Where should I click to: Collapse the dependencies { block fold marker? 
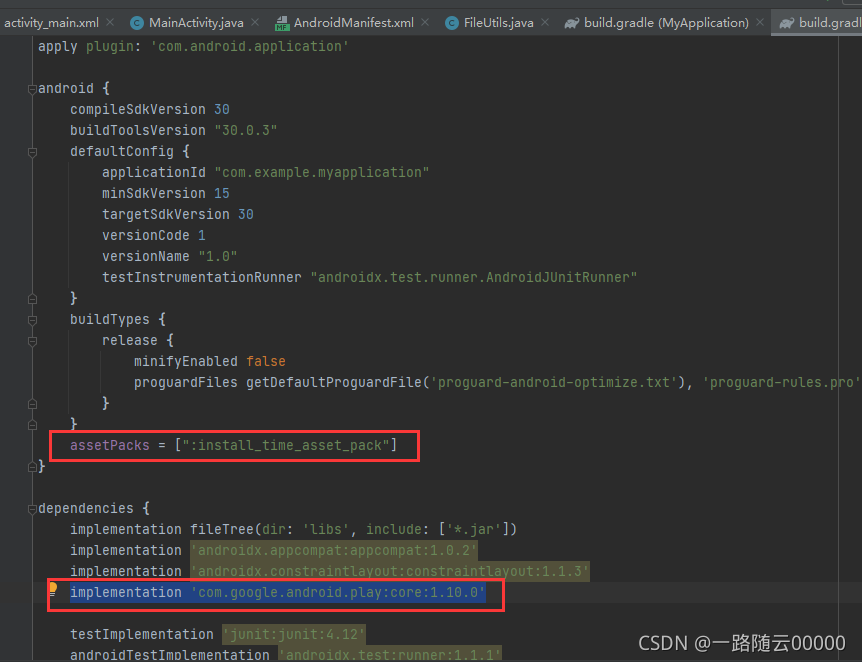coord(32,509)
